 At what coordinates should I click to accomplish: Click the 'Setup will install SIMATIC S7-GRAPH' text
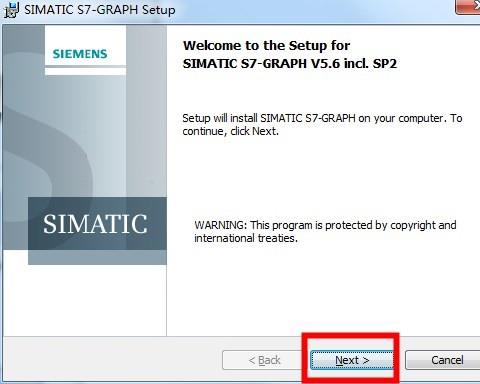coord(322,118)
